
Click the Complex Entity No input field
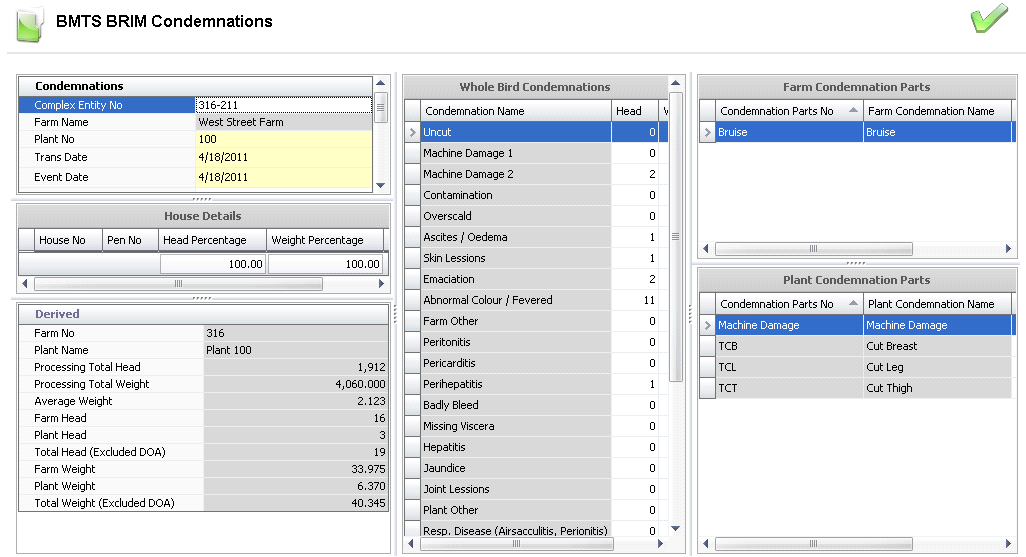pos(283,105)
